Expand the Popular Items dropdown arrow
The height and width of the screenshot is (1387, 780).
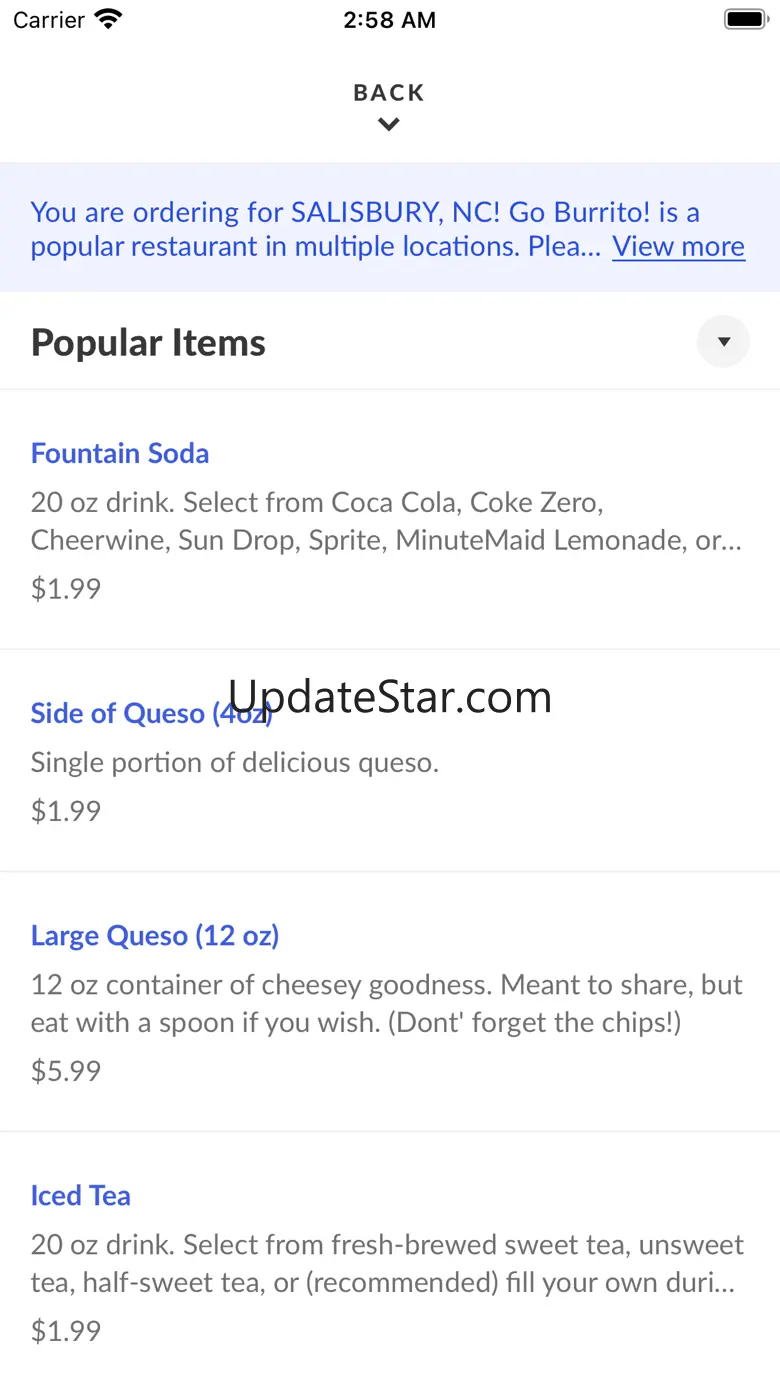click(x=723, y=342)
